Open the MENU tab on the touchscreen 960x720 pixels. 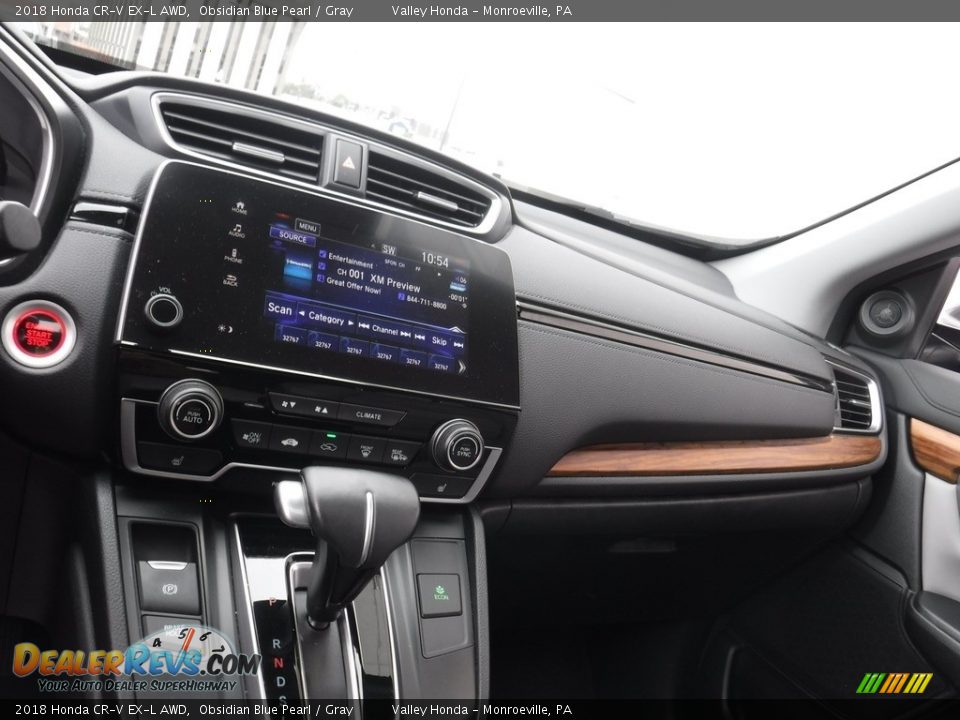point(307,226)
